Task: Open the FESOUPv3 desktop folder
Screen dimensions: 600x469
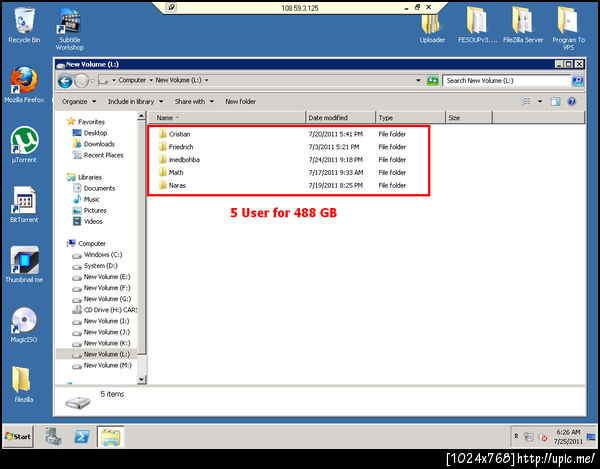Action: [478, 25]
